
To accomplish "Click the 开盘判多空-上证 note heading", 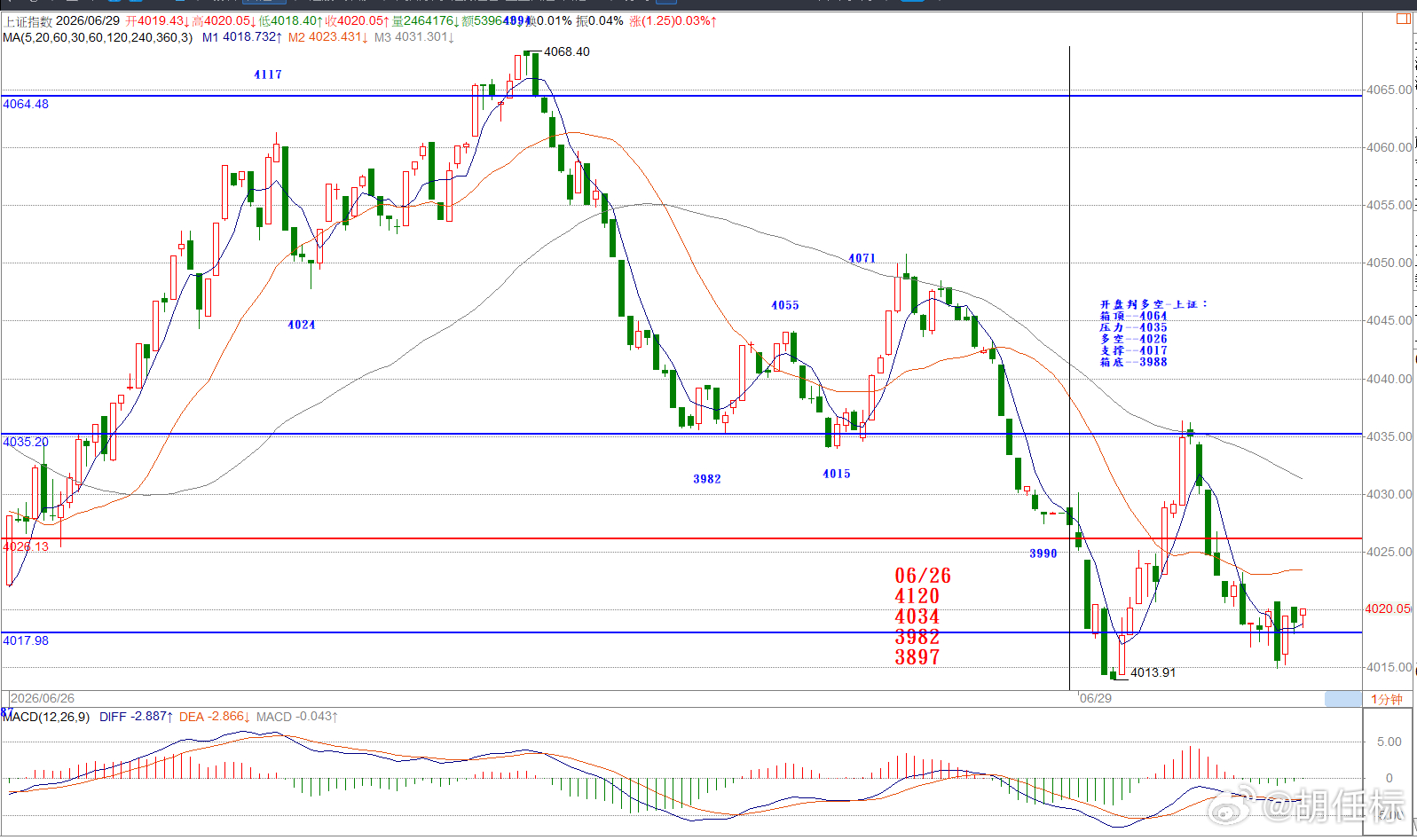I will [1154, 304].
